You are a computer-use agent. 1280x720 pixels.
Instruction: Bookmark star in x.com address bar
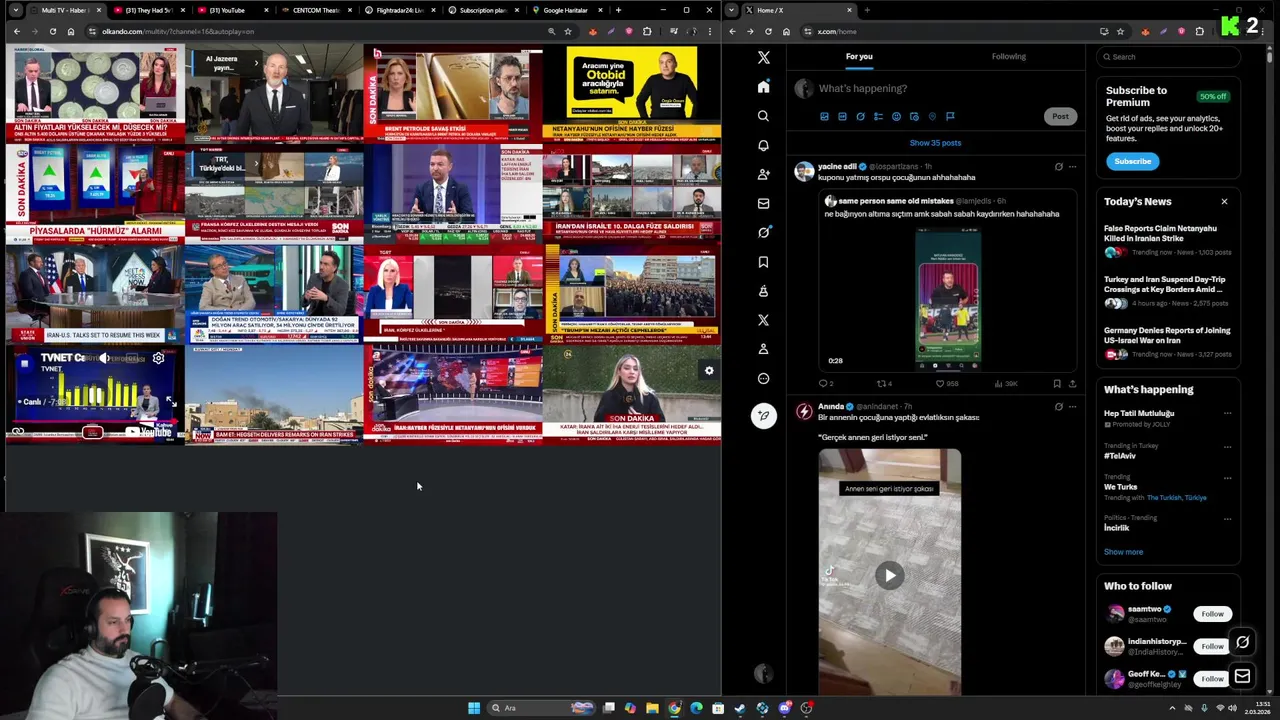tap(1120, 31)
